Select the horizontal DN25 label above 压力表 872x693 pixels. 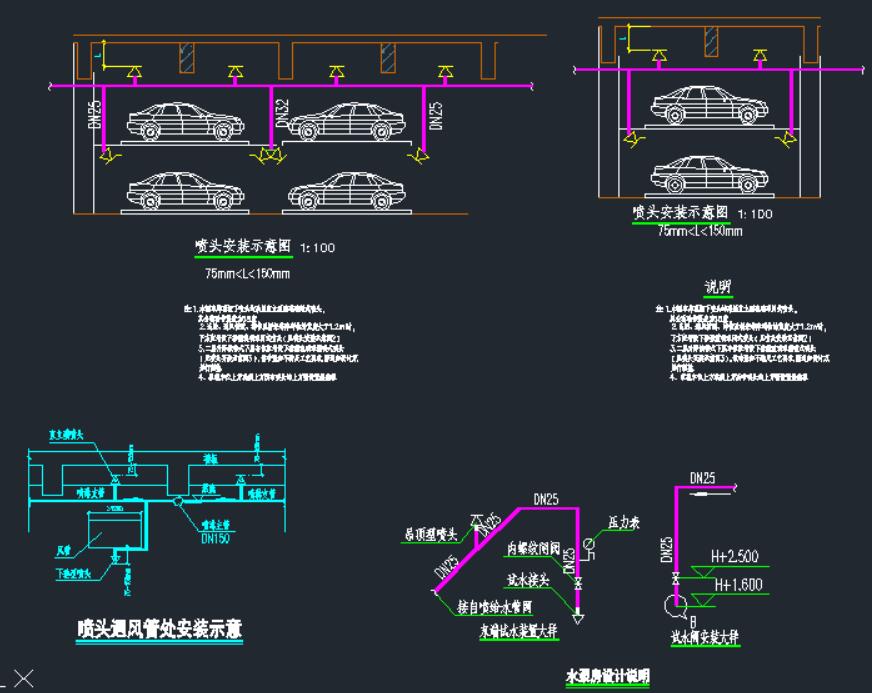click(x=546, y=499)
